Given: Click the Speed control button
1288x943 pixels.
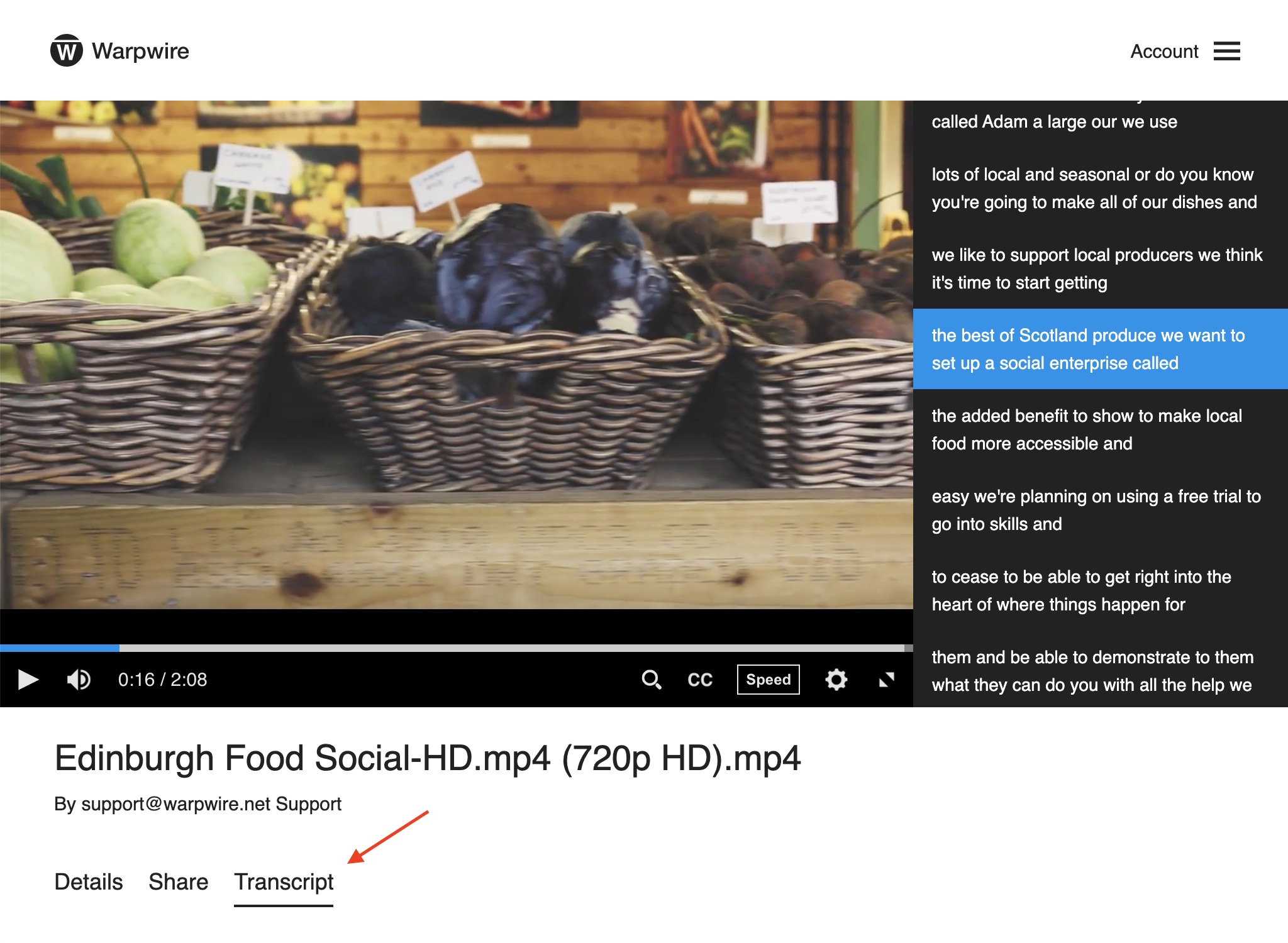Looking at the screenshot, I should click(x=769, y=680).
